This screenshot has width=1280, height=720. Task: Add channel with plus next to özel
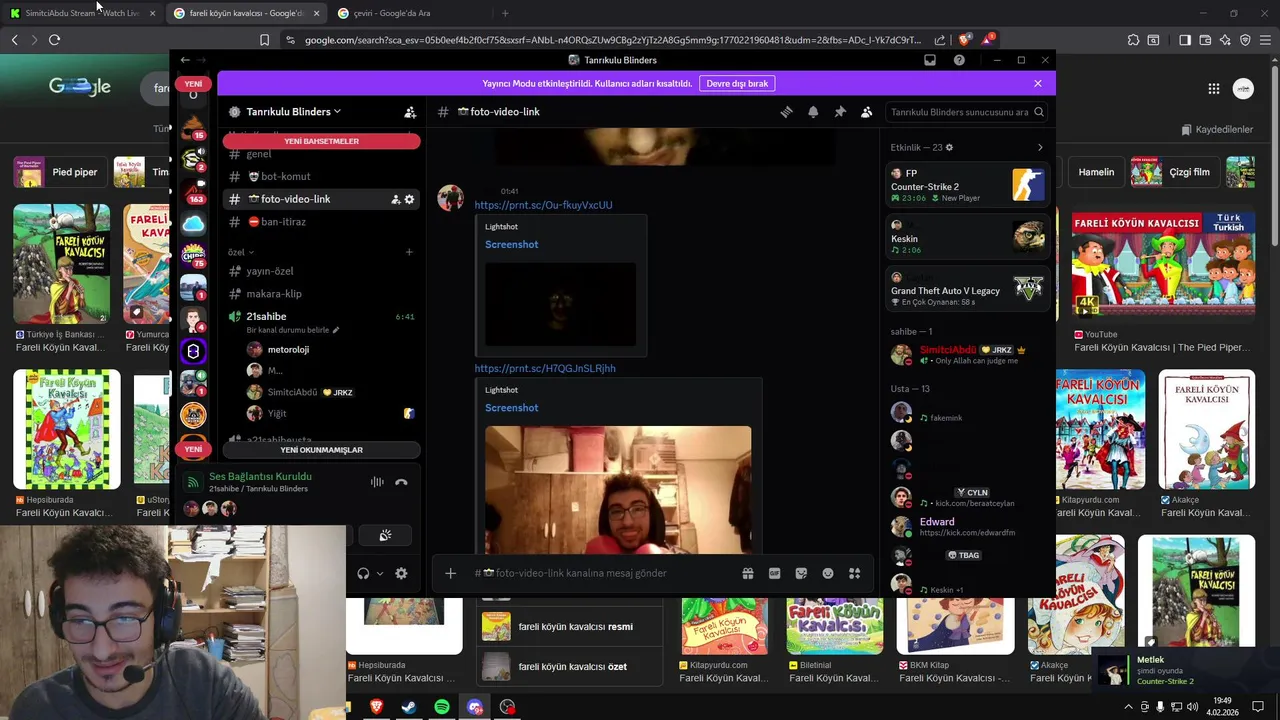(409, 252)
